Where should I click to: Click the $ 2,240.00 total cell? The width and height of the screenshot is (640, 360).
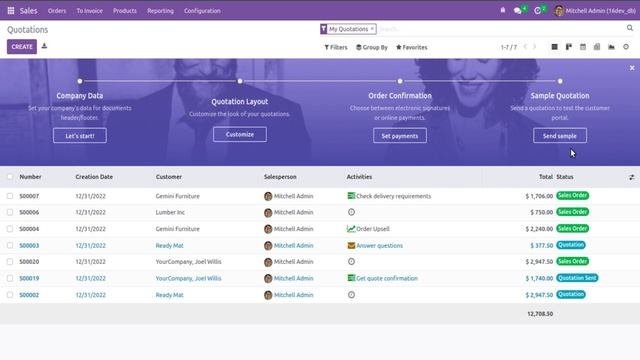point(539,229)
